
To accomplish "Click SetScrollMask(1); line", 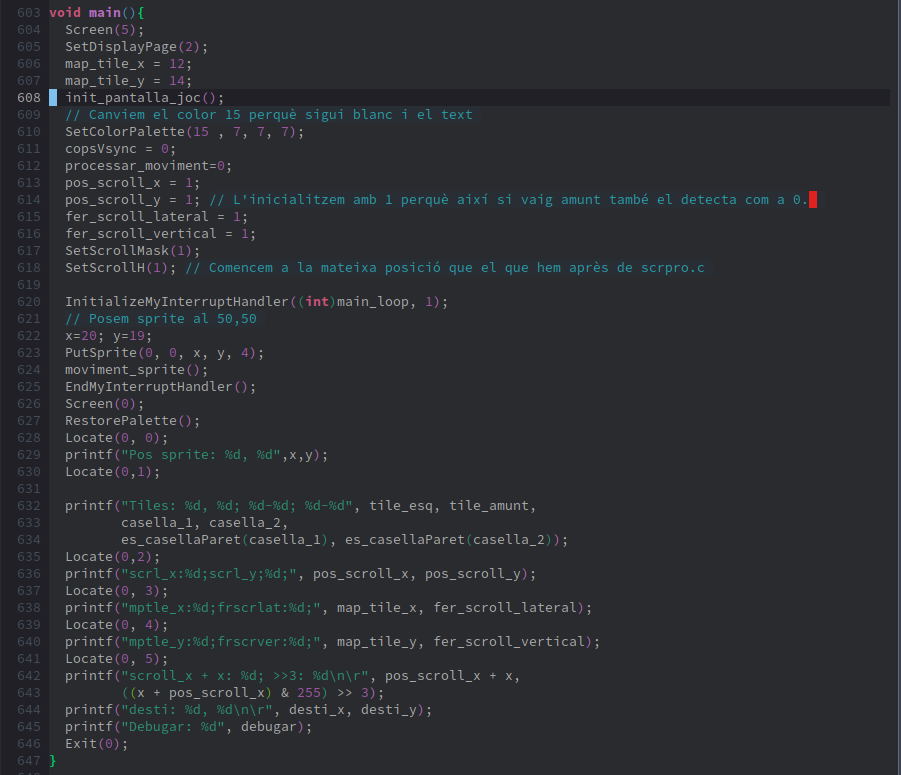I will pos(132,251).
